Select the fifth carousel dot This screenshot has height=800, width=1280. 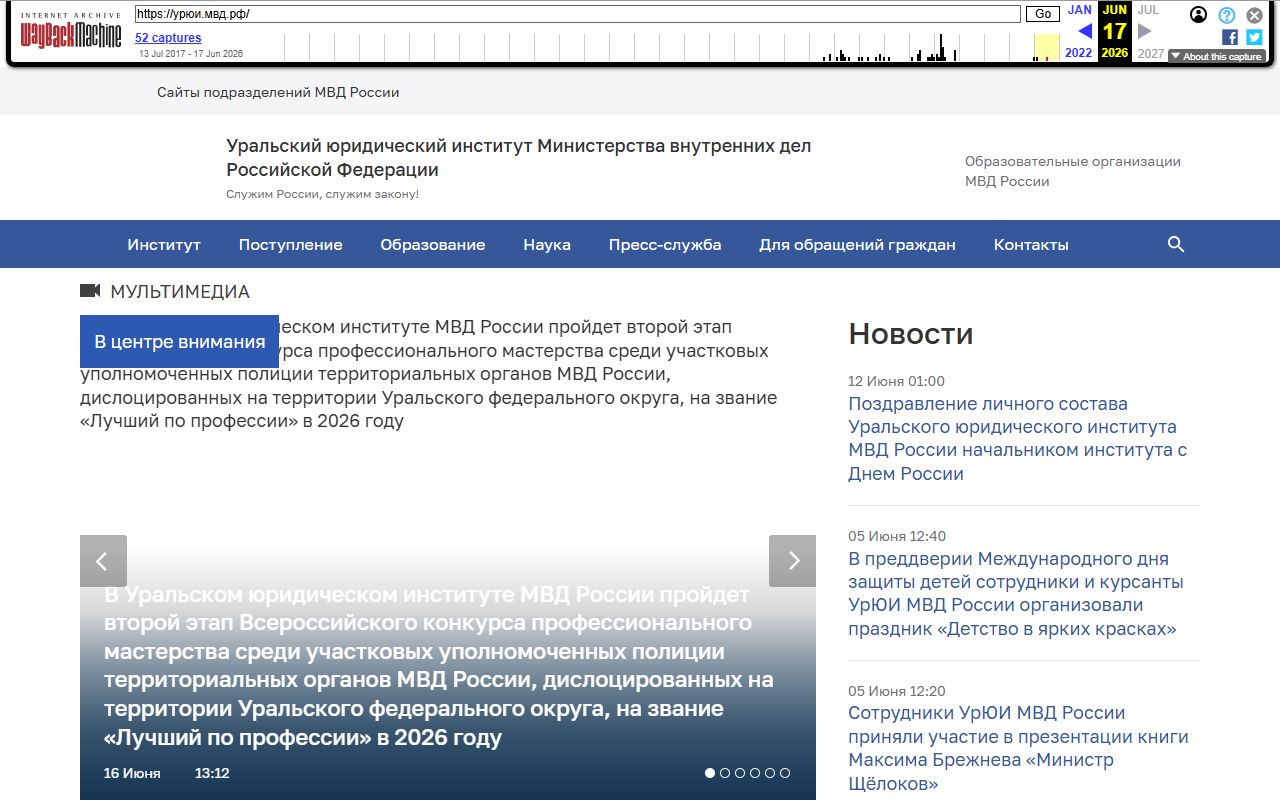tap(770, 773)
